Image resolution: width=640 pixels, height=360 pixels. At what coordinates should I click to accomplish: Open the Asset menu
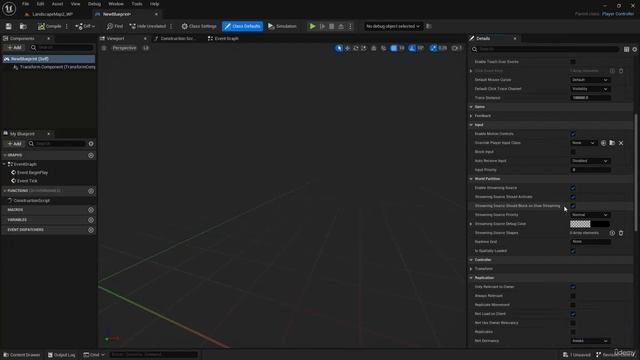[x=57, y=4]
